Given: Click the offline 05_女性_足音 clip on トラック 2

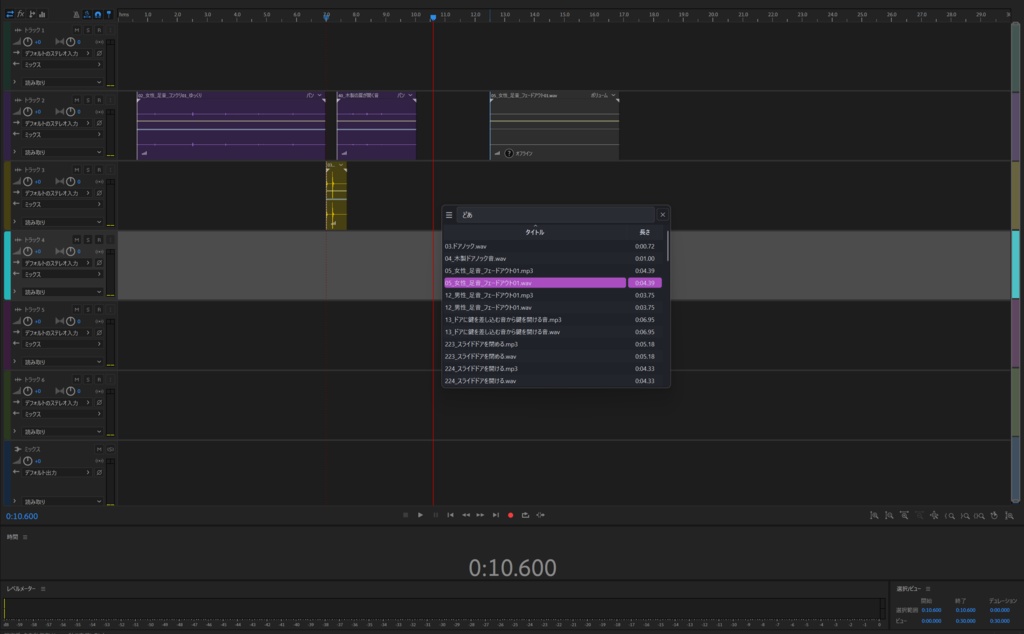Looking at the screenshot, I should point(554,126).
